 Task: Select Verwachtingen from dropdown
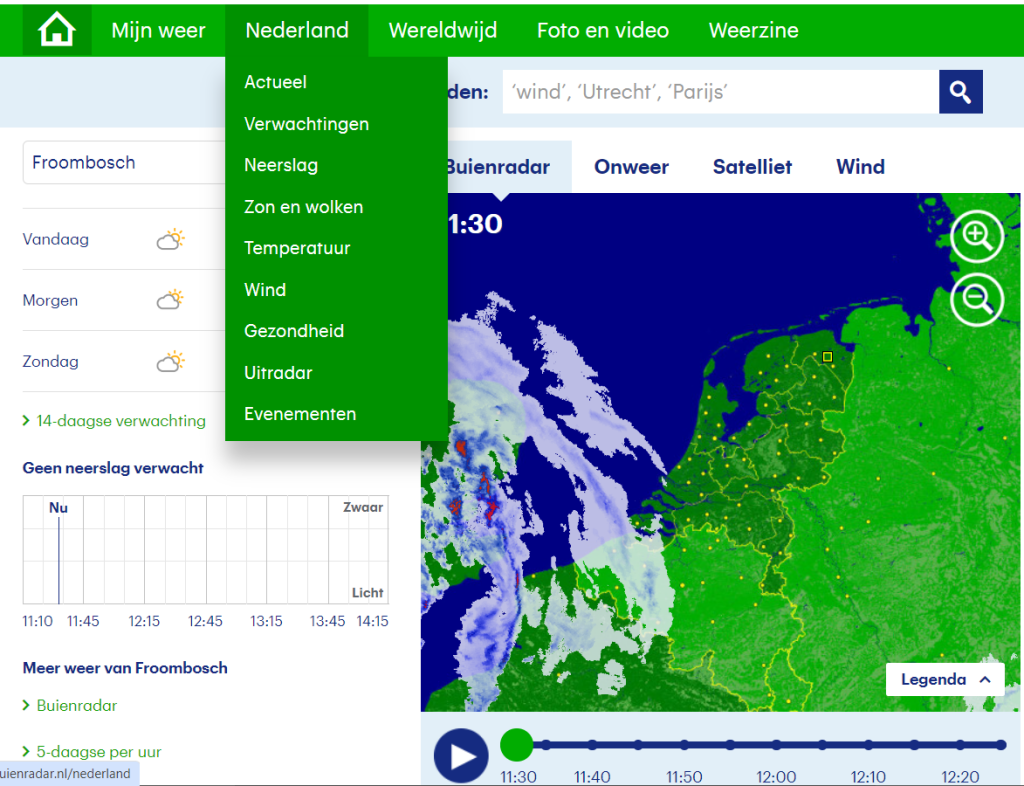pyautogui.click(x=306, y=124)
